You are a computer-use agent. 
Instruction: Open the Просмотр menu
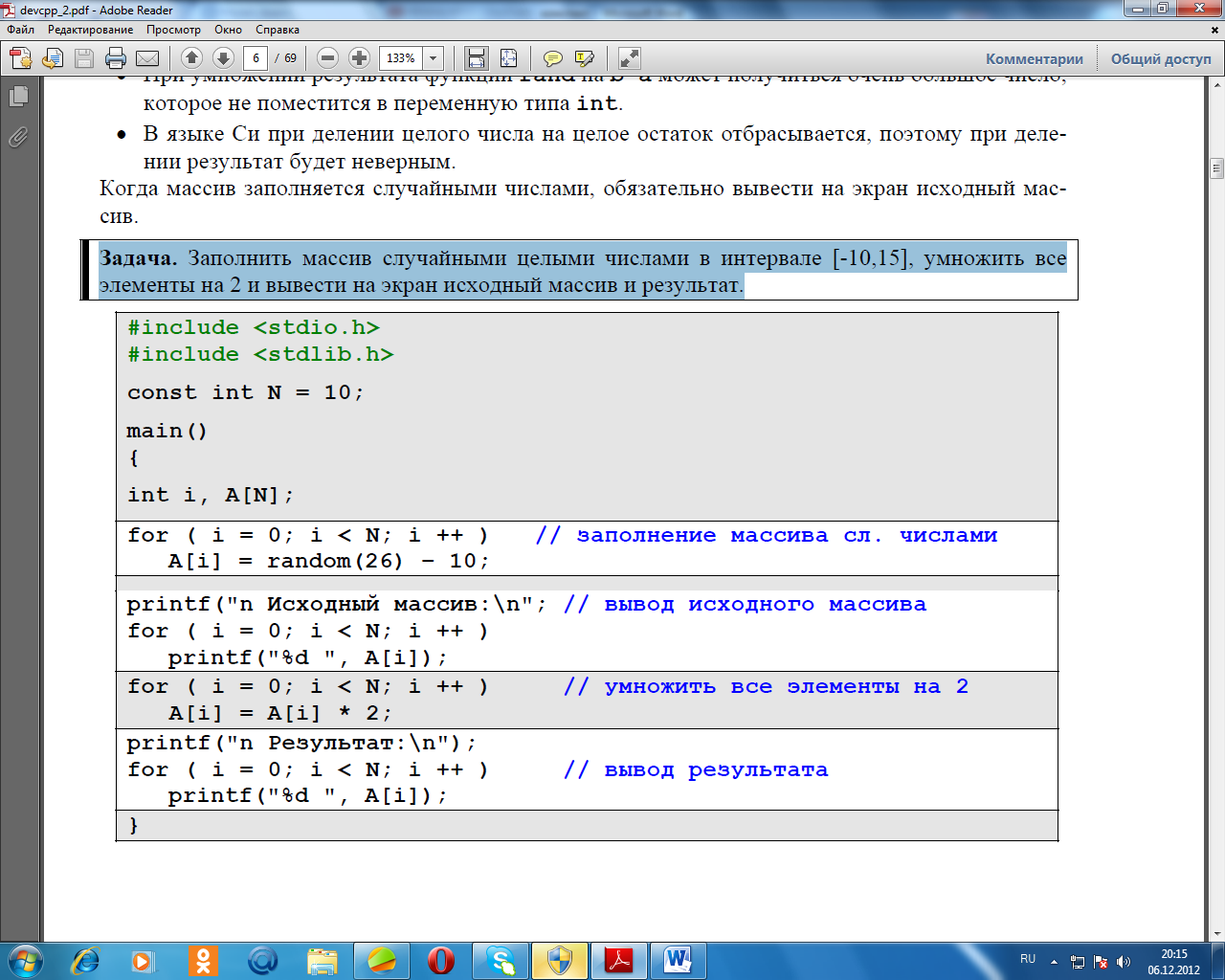173,30
